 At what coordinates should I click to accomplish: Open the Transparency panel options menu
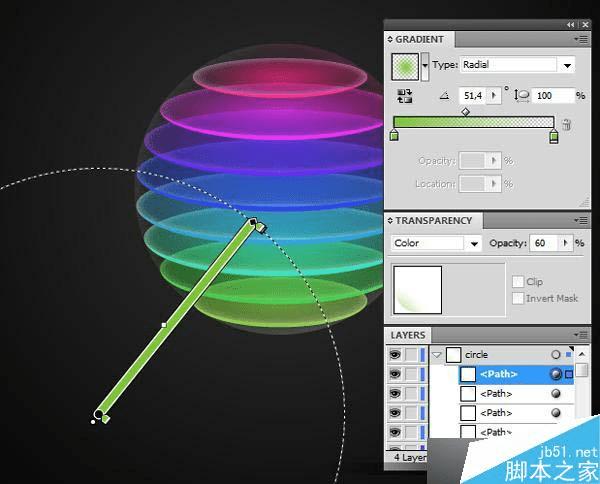click(x=581, y=220)
